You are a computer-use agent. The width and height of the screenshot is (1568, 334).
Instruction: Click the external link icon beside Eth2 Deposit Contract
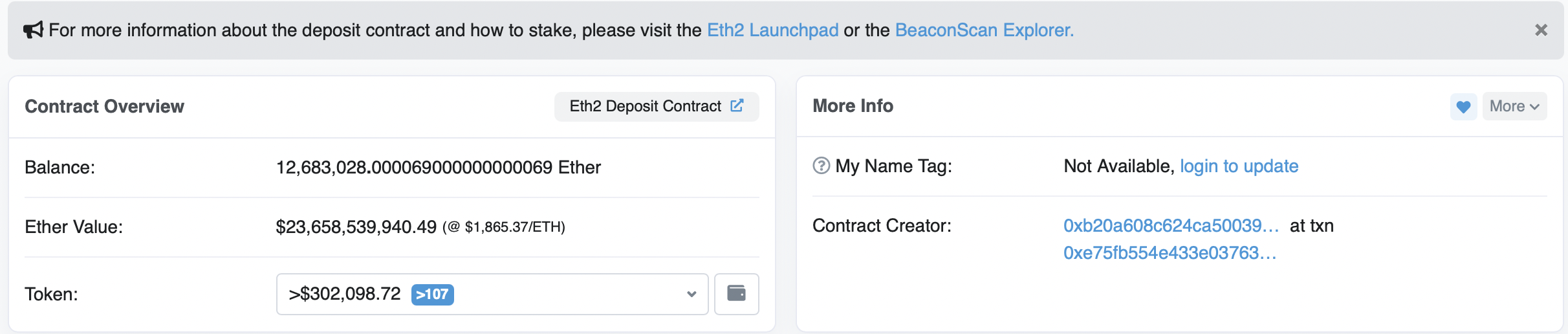click(737, 106)
